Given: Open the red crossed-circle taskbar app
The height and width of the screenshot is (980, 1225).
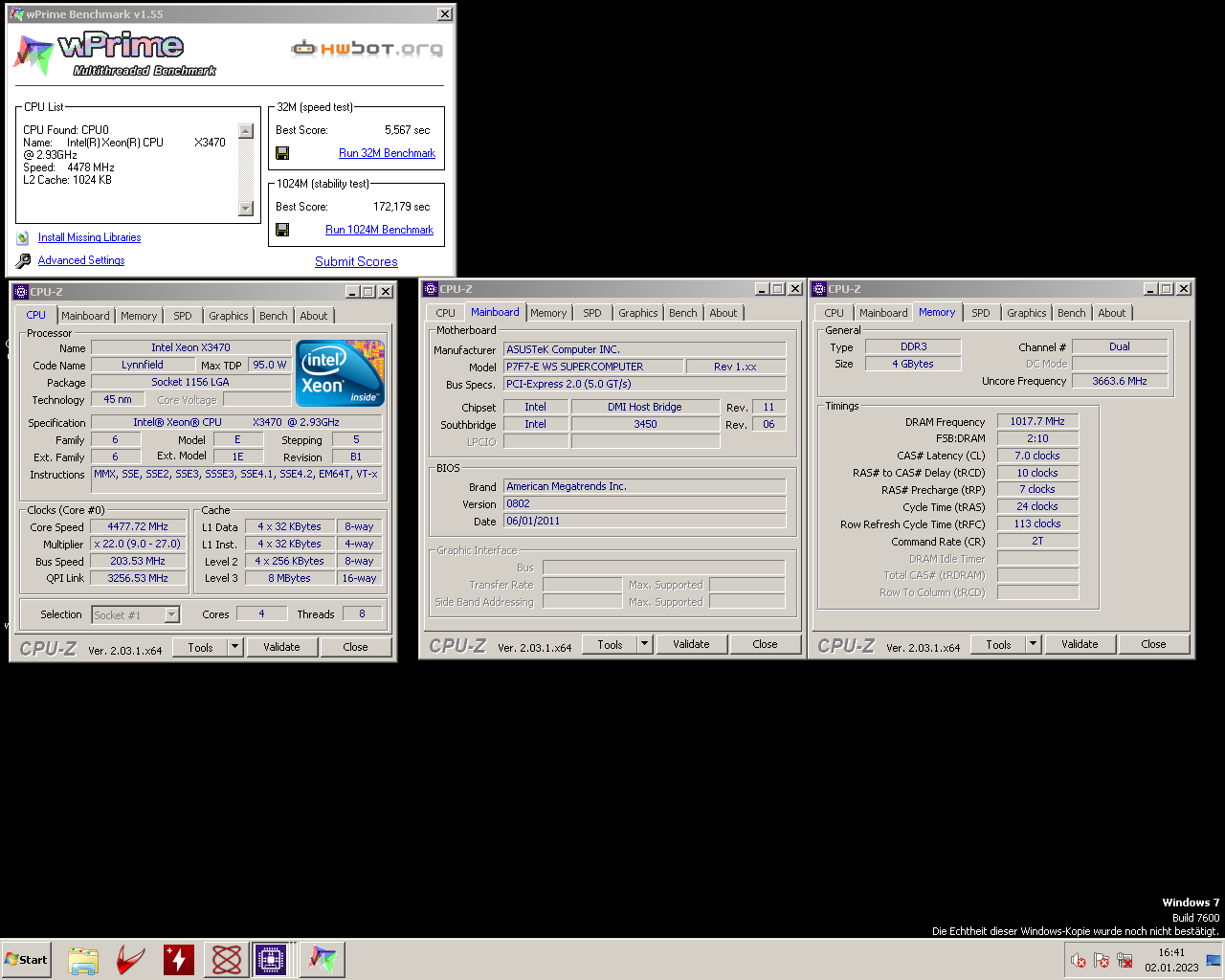Looking at the screenshot, I should (227, 960).
